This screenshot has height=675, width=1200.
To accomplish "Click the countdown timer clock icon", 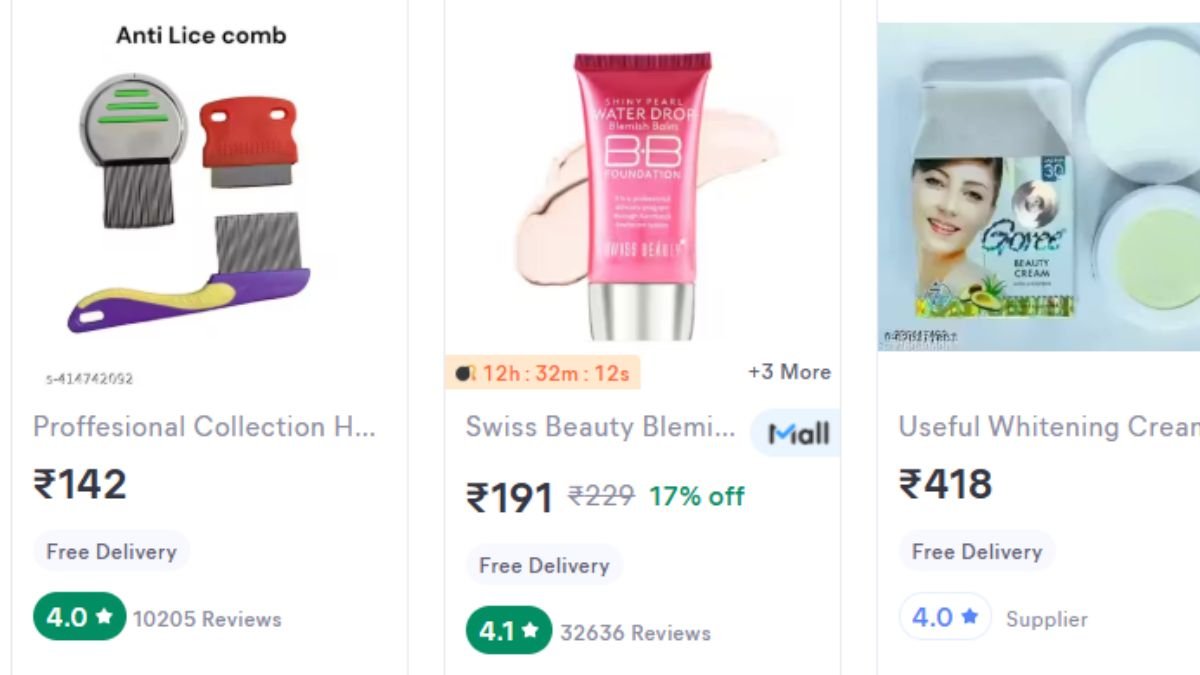I will pos(464,373).
